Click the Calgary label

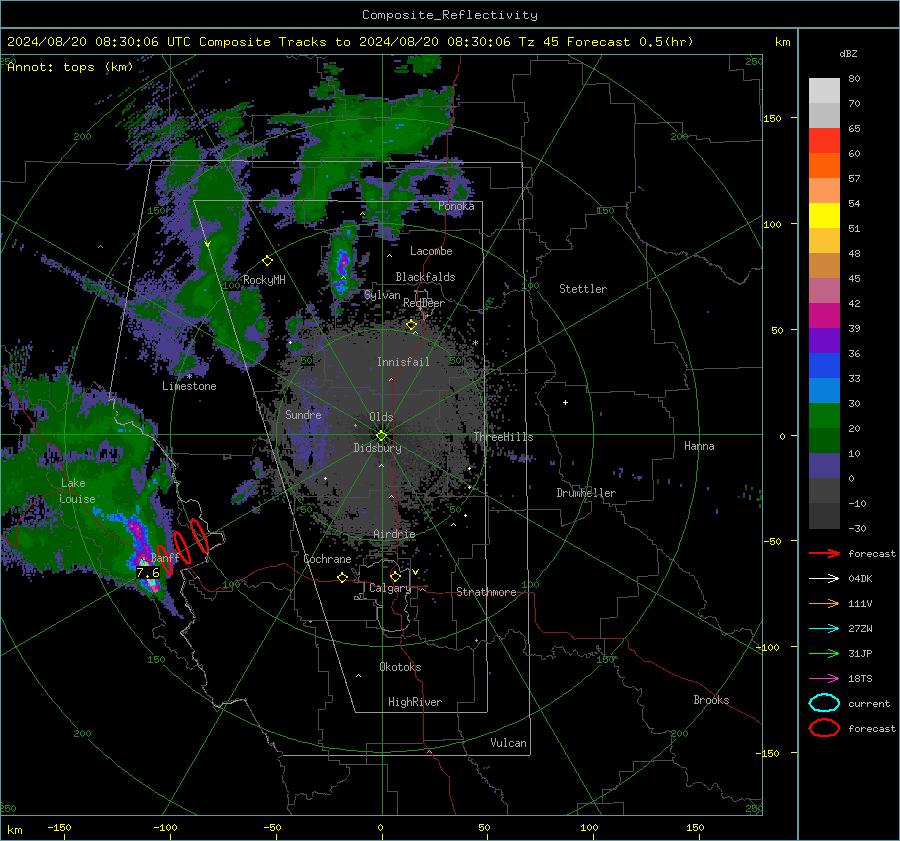point(390,588)
